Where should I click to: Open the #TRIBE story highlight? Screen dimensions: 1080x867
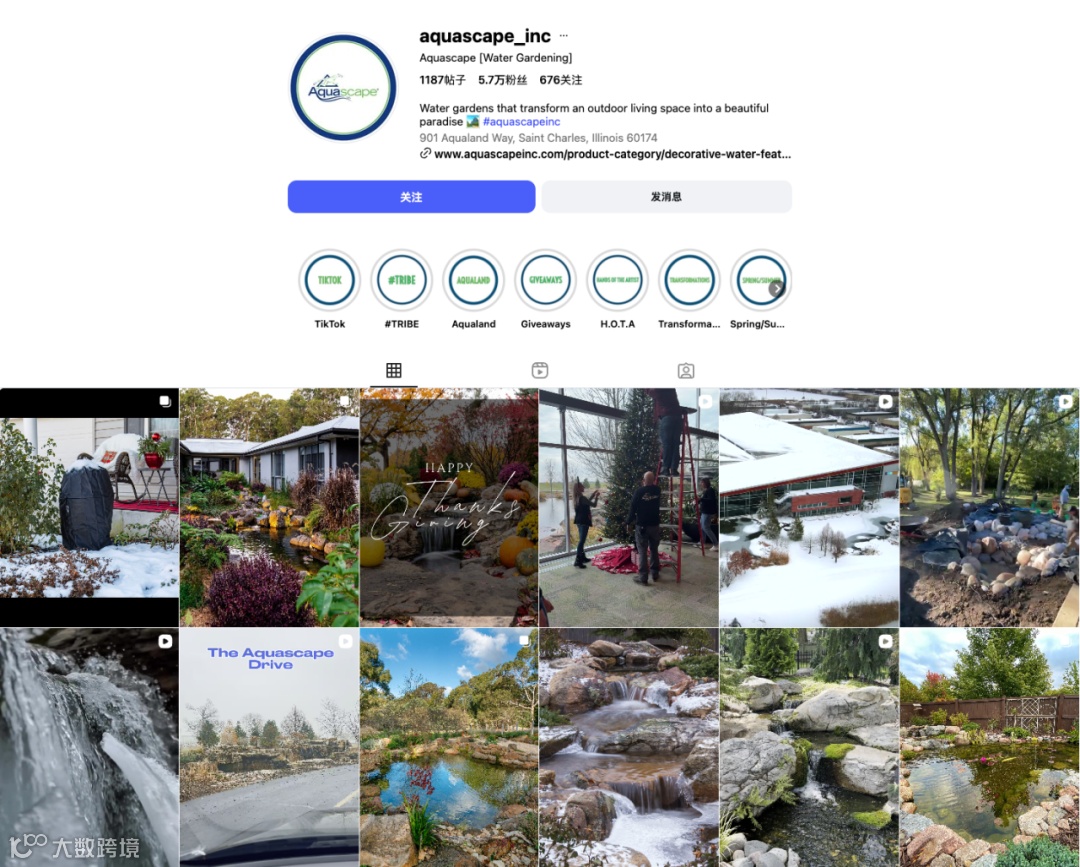coord(402,280)
